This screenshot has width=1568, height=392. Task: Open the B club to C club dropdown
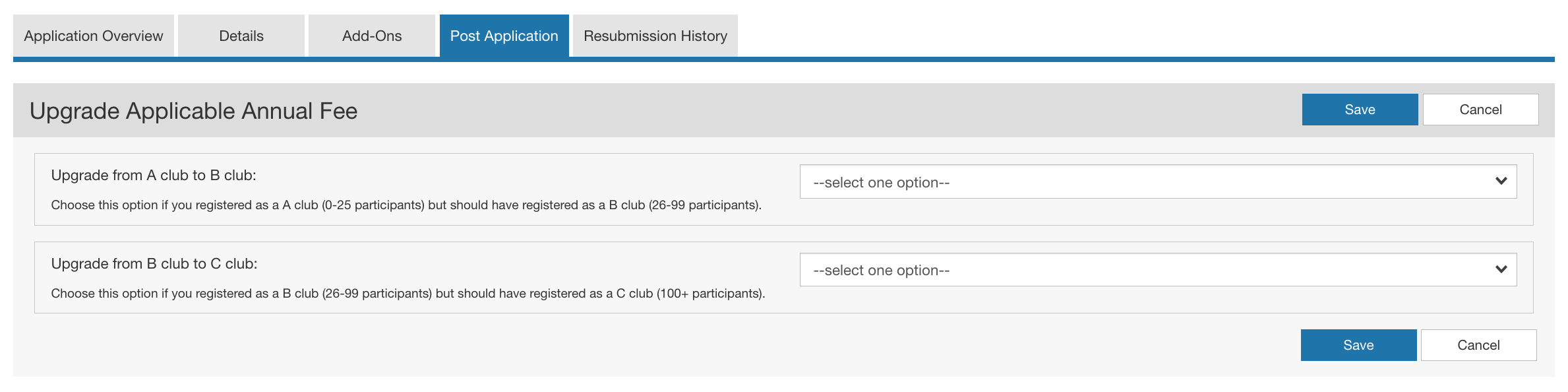[x=1157, y=270]
